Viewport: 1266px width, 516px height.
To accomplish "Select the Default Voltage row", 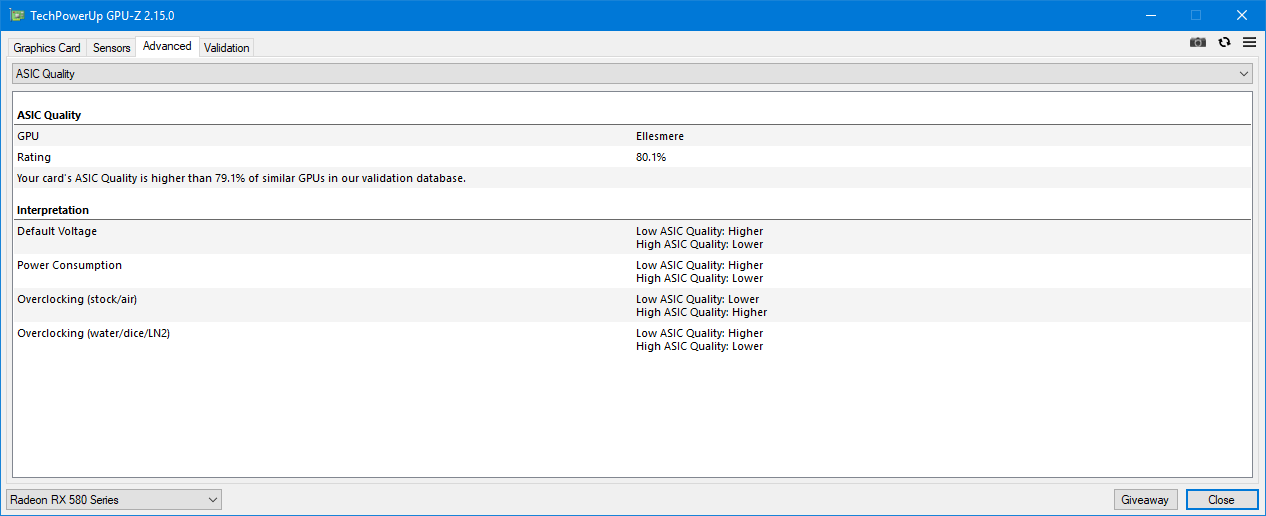I will pos(632,237).
